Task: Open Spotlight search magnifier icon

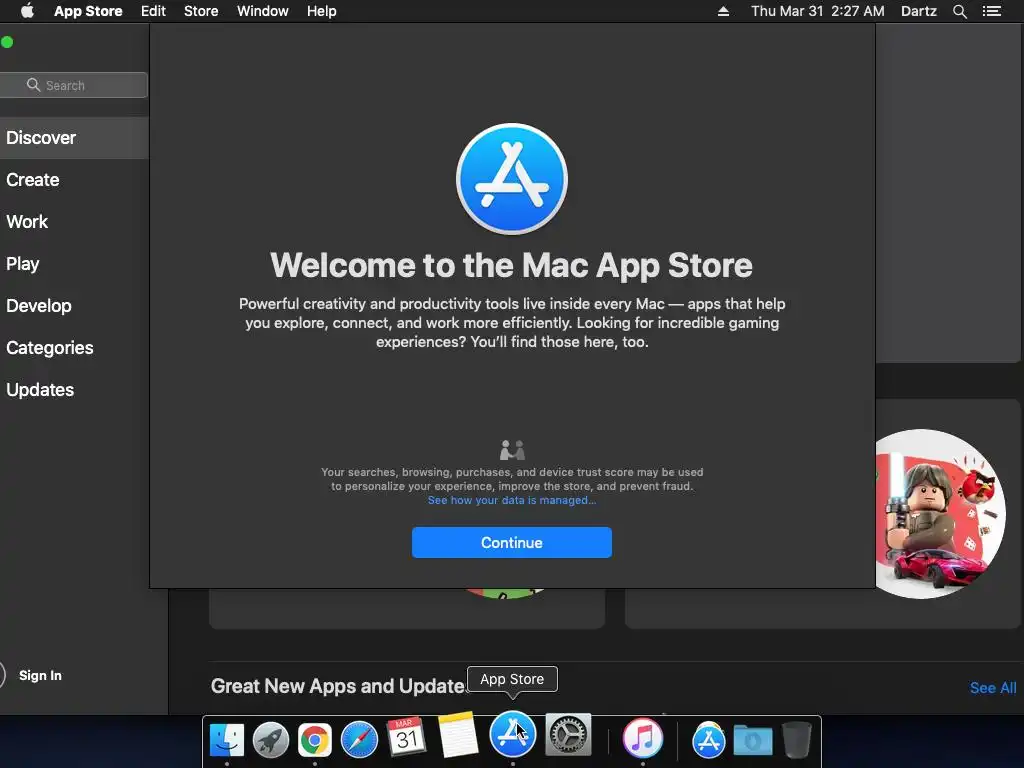Action: [x=959, y=11]
